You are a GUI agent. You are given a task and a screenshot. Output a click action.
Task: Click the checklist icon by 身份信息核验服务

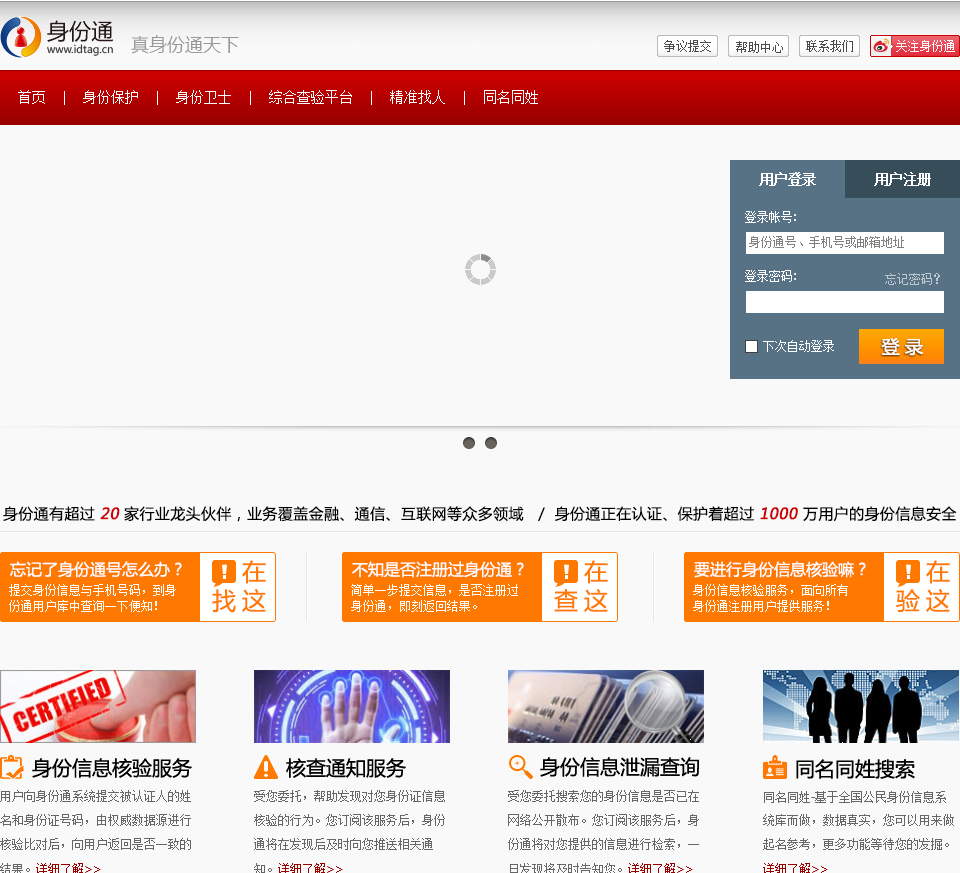pyautogui.click(x=12, y=768)
